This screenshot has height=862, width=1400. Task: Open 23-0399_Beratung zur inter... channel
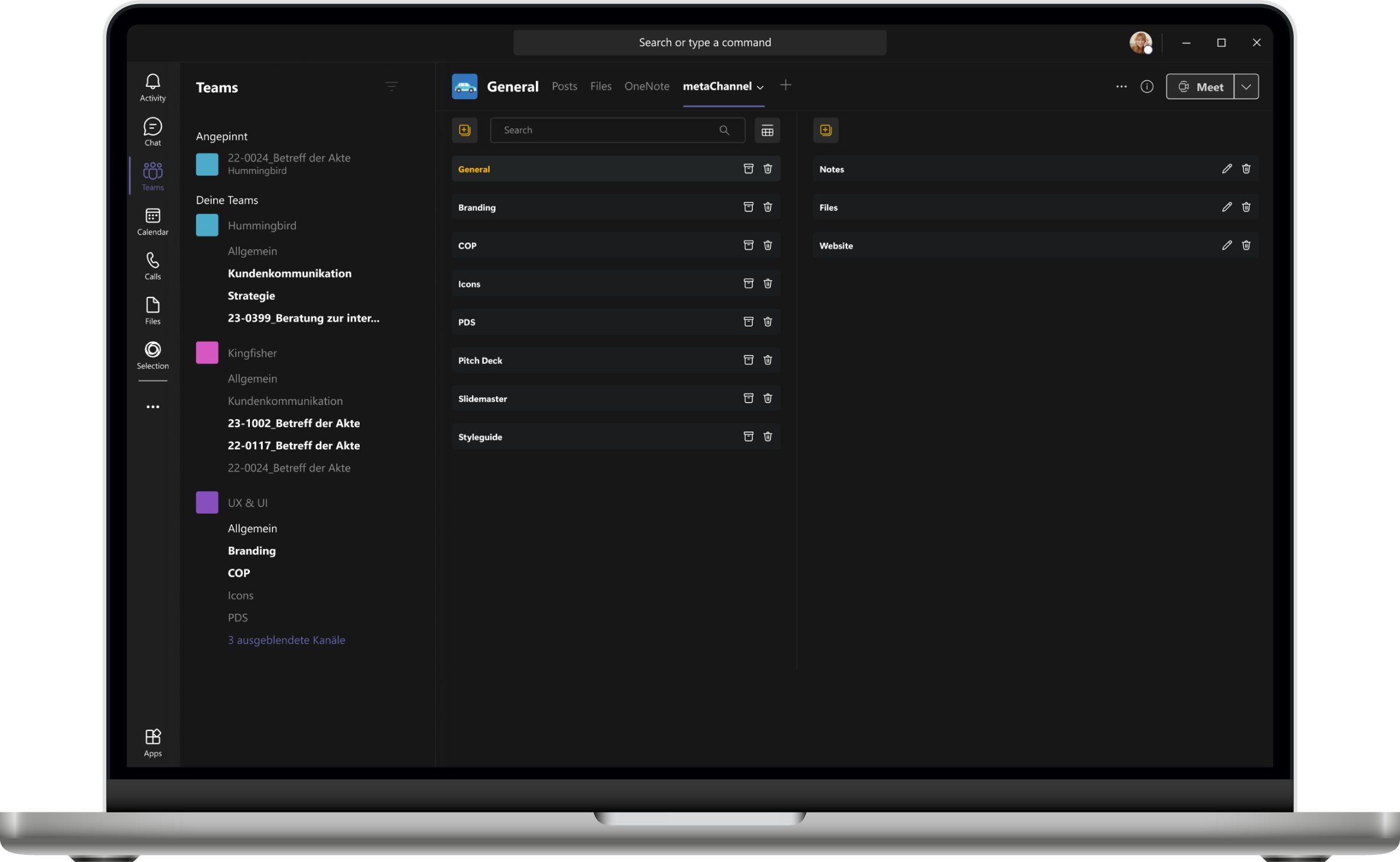point(304,318)
